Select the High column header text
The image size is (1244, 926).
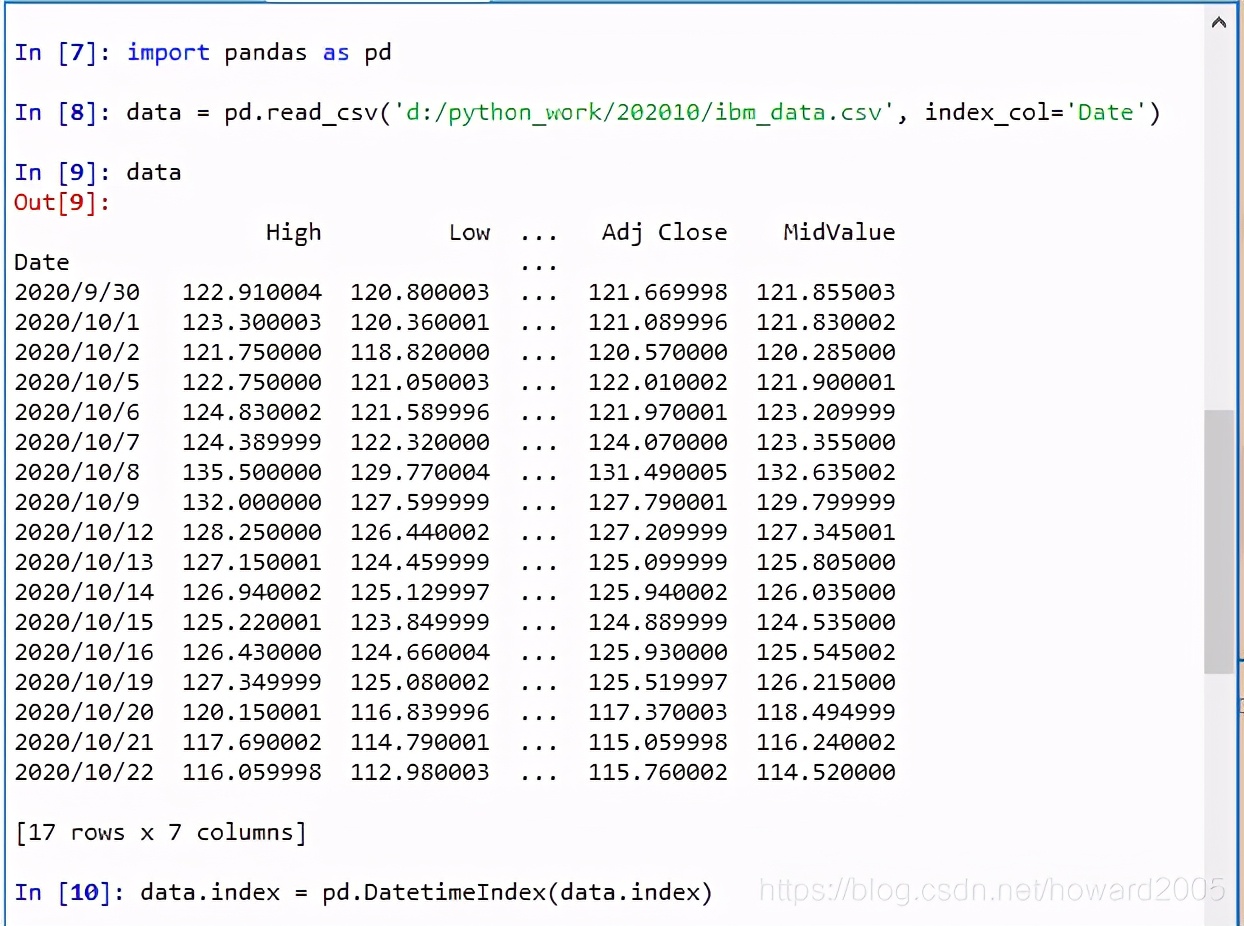coord(293,232)
